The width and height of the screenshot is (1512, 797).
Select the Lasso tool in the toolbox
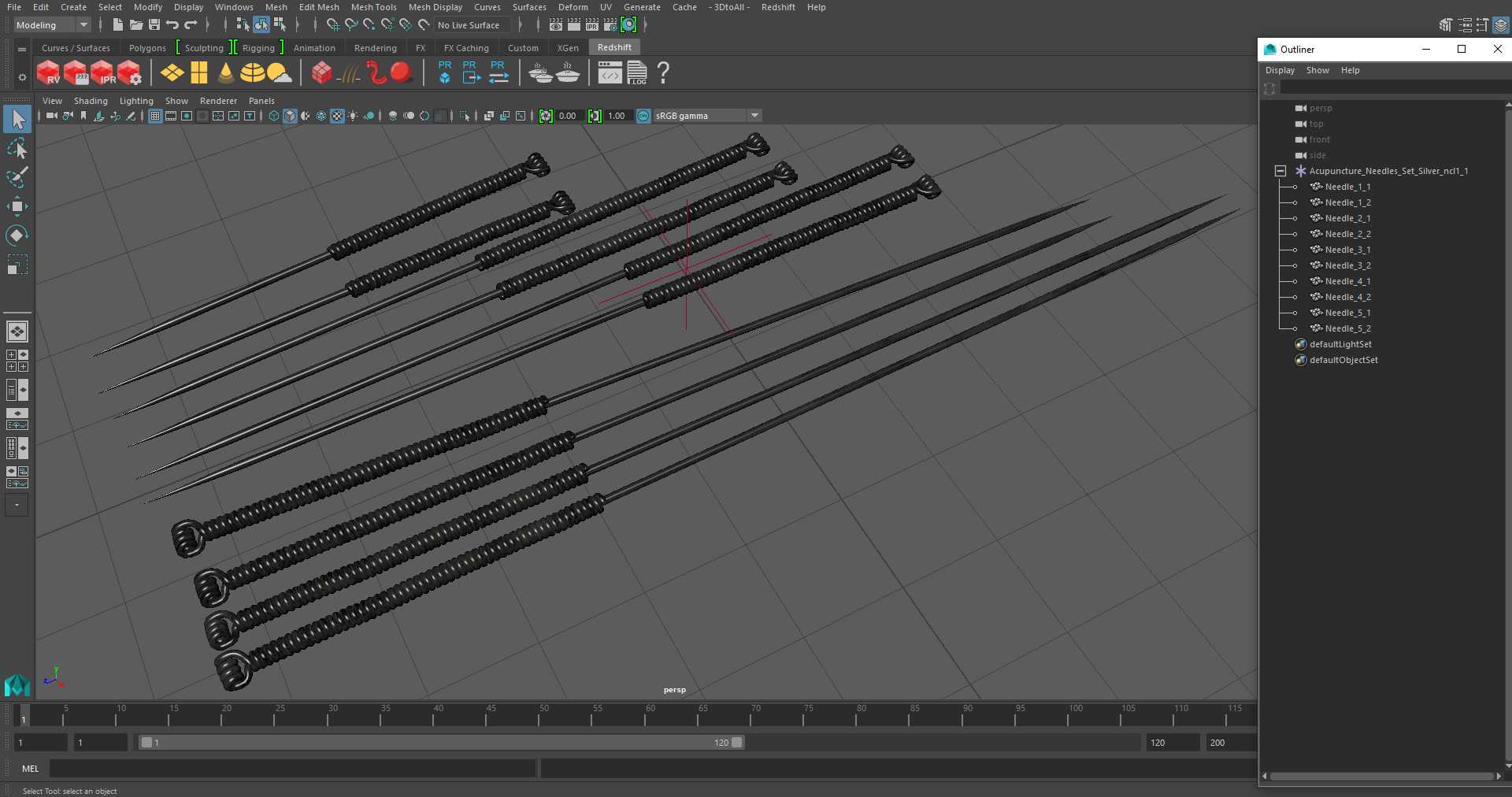17,149
